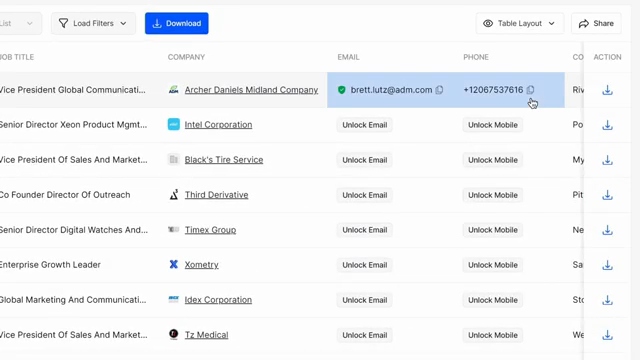Viewport: 640px width, 360px height.
Task: Download action icon for Tz Medical row
Action: [x=607, y=335]
